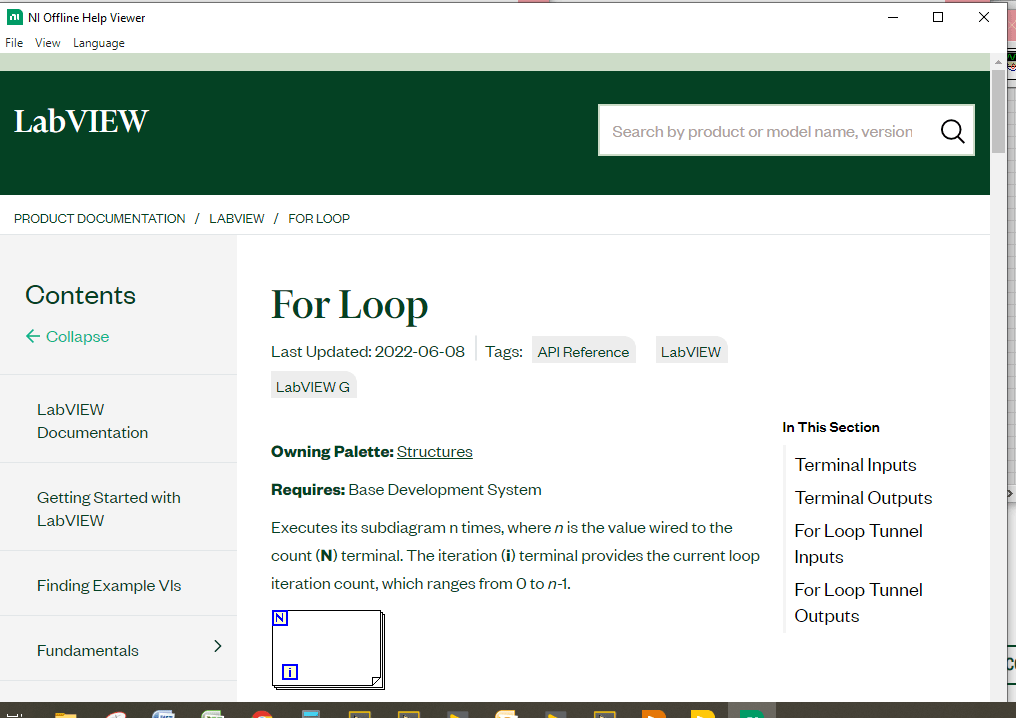Click the LabVIEW tag
This screenshot has width=1016, height=718.
(x=691, y=352)
